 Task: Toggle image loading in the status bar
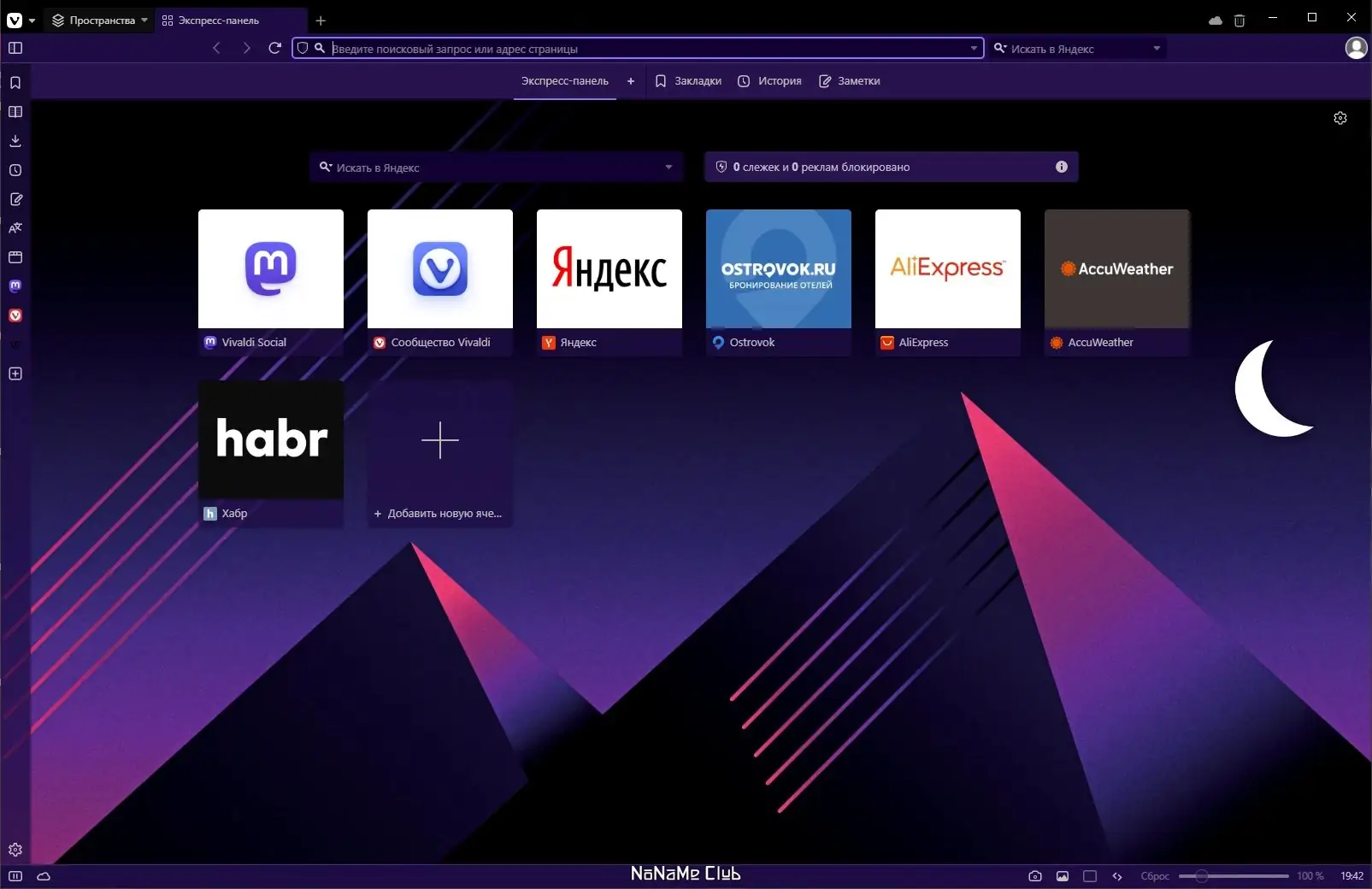1063,876
